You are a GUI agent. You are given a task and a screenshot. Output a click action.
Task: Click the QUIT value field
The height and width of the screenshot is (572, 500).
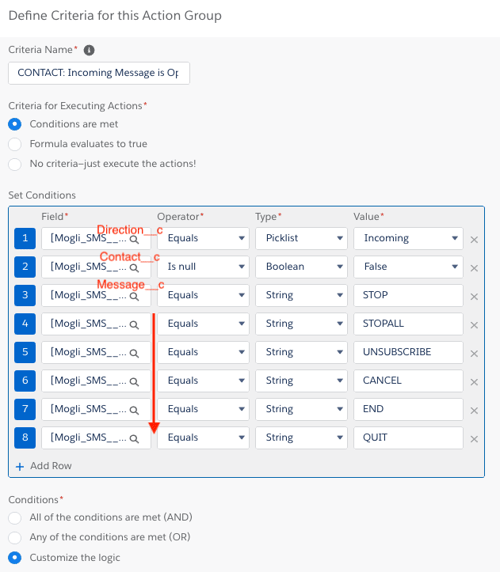(x=408, y=437)
